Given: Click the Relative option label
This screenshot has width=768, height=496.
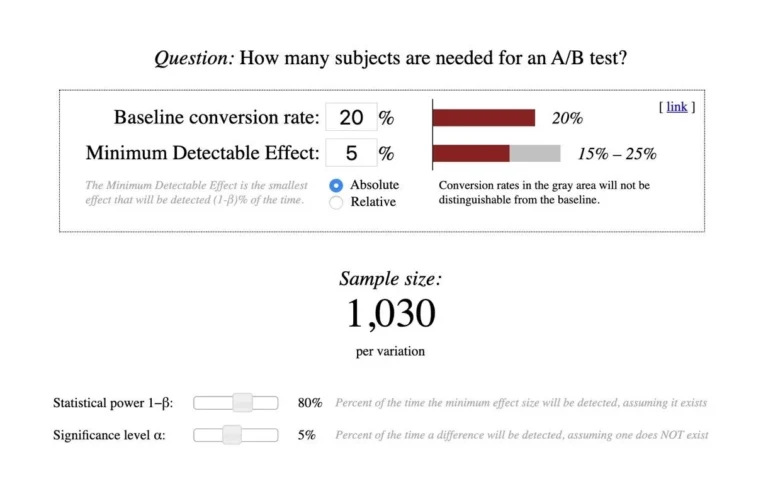Looking at the screenshot, I should click(x=373, y=202).
